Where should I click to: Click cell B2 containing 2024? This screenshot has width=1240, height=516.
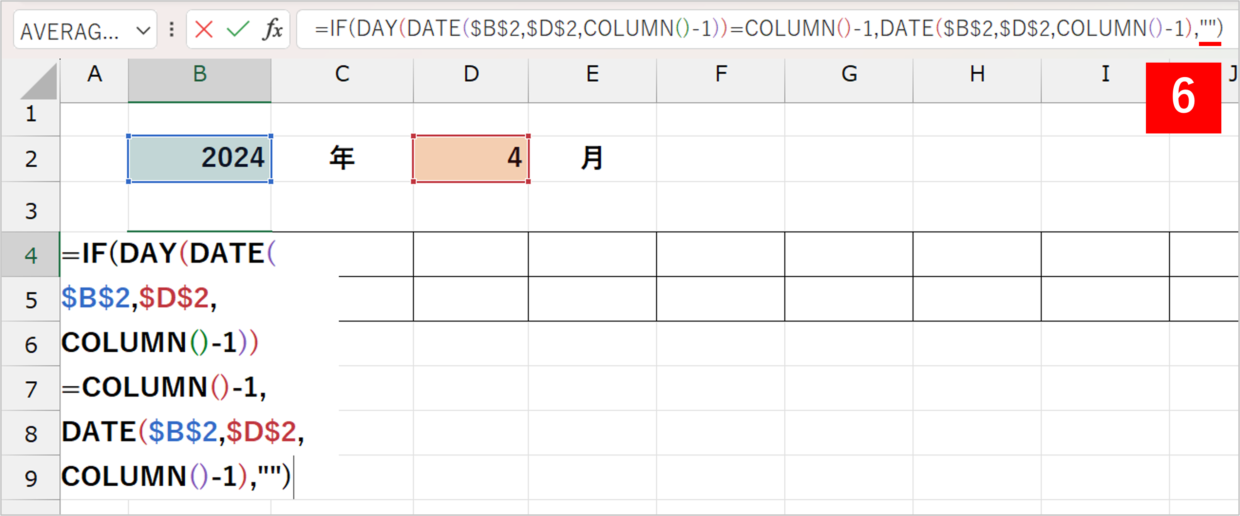200,159
